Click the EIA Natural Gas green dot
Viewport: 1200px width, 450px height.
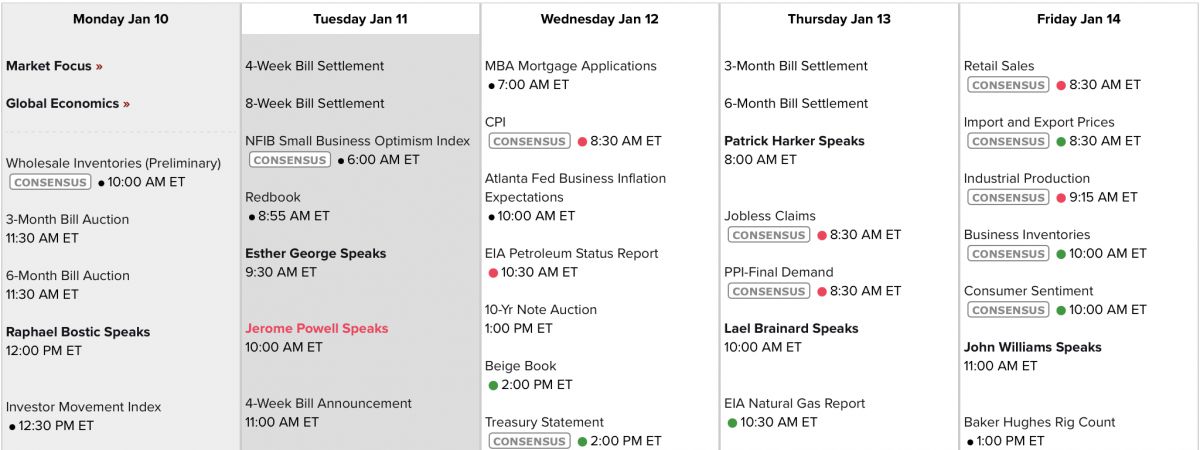coord(733,423)
